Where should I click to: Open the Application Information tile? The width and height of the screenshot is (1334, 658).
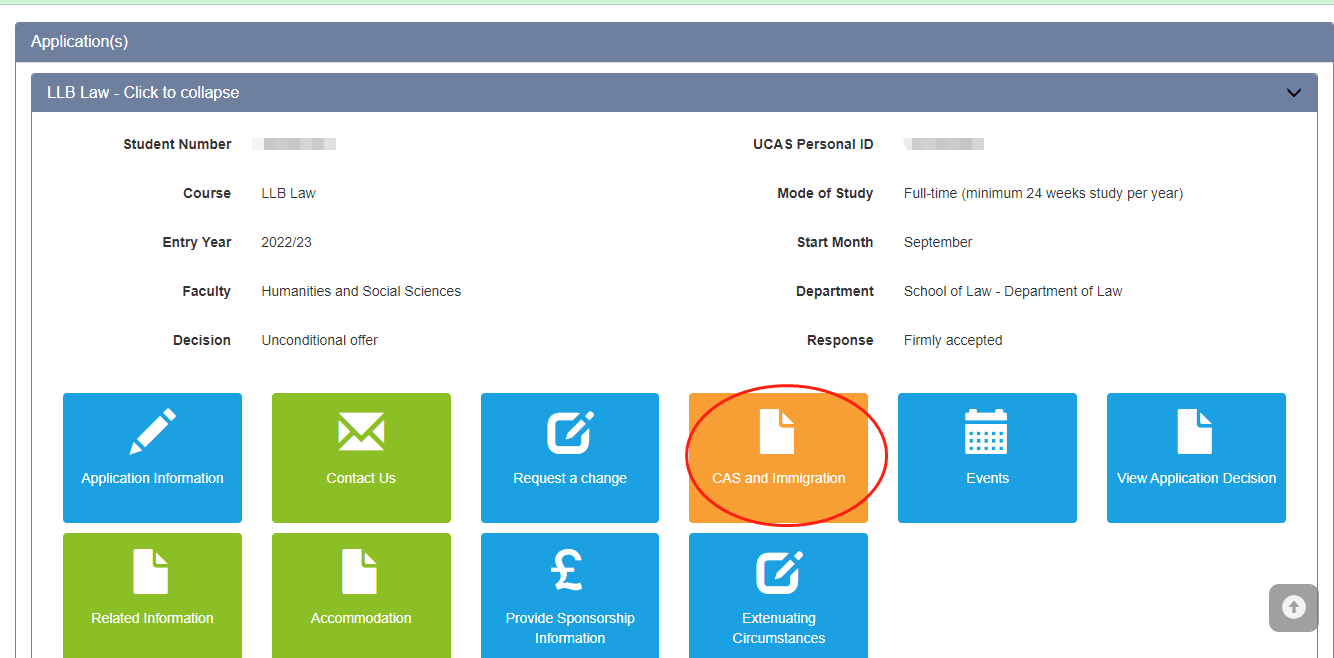tap(152, 458)
